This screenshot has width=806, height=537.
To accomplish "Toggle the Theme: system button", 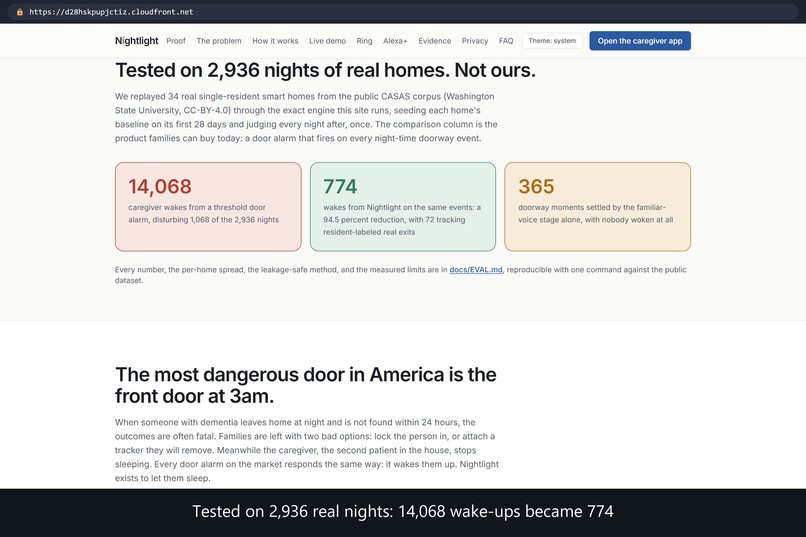I will coord(552,41).
